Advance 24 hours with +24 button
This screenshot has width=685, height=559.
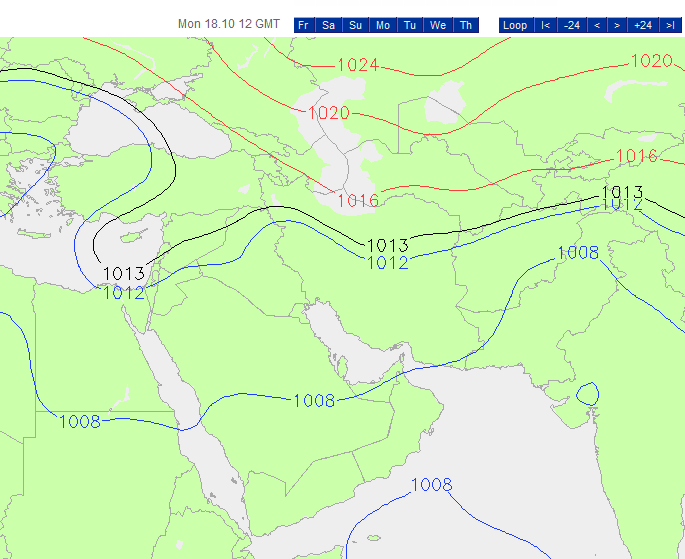click(x=643, y=25)
